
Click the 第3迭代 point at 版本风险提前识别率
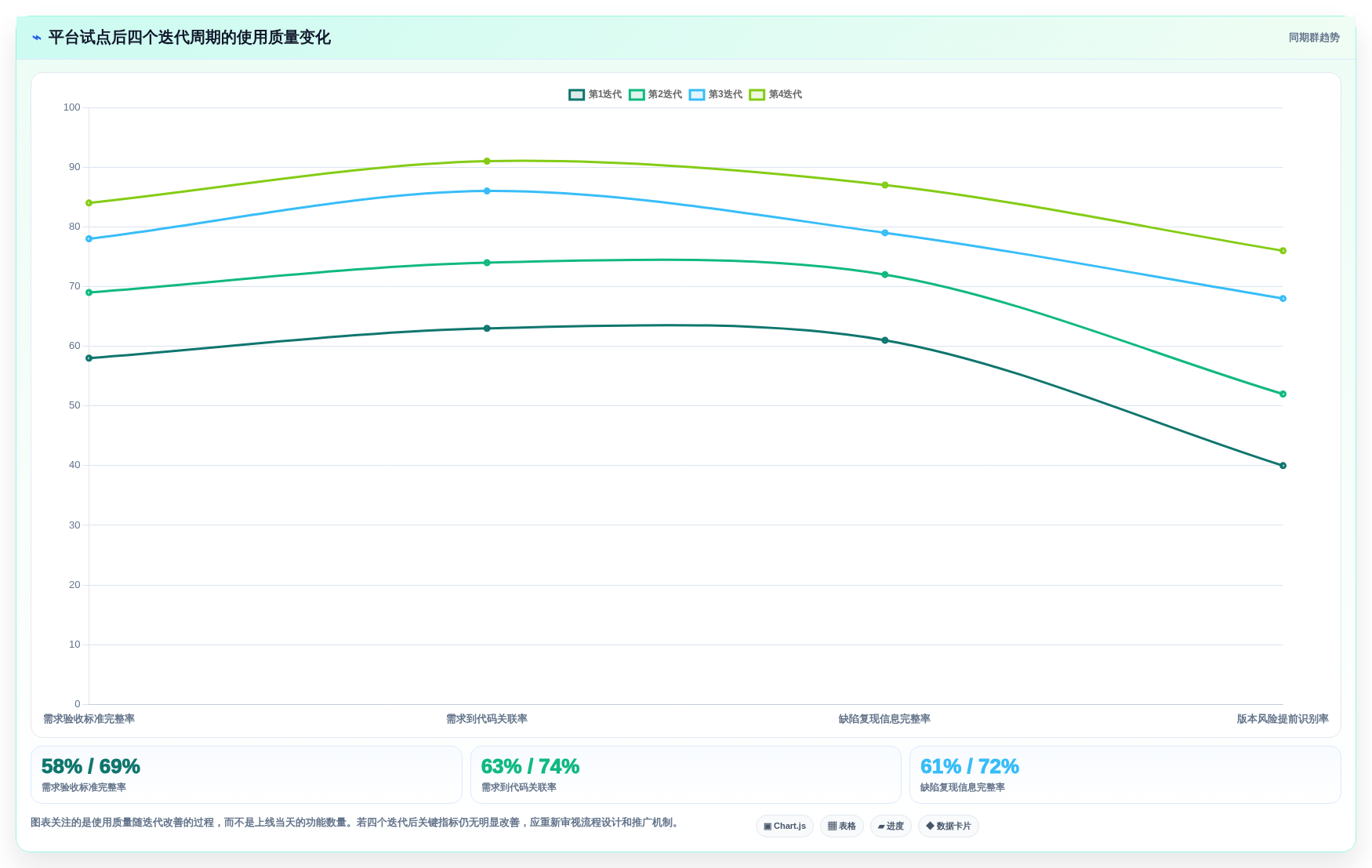[1283, 299]
